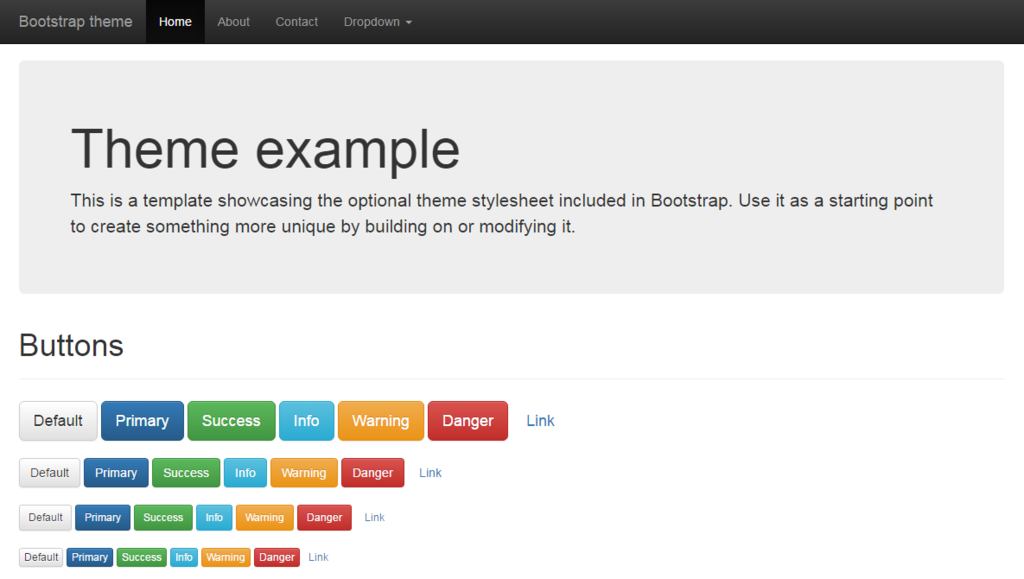Click the large Success button
This screenshot has width=1024, height=579.
coord(231,421)
